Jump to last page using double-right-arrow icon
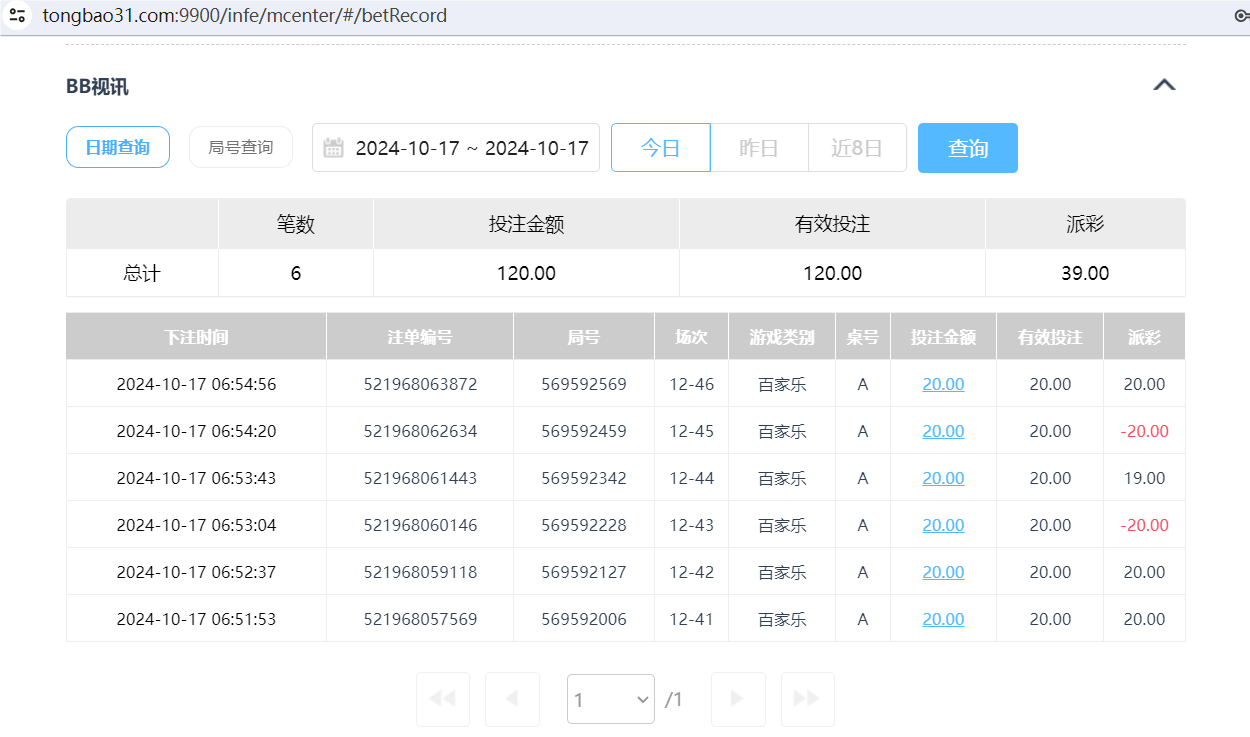Image resolution: width=1250 pixels, height=737 pixels. click(x=808, y=699)
